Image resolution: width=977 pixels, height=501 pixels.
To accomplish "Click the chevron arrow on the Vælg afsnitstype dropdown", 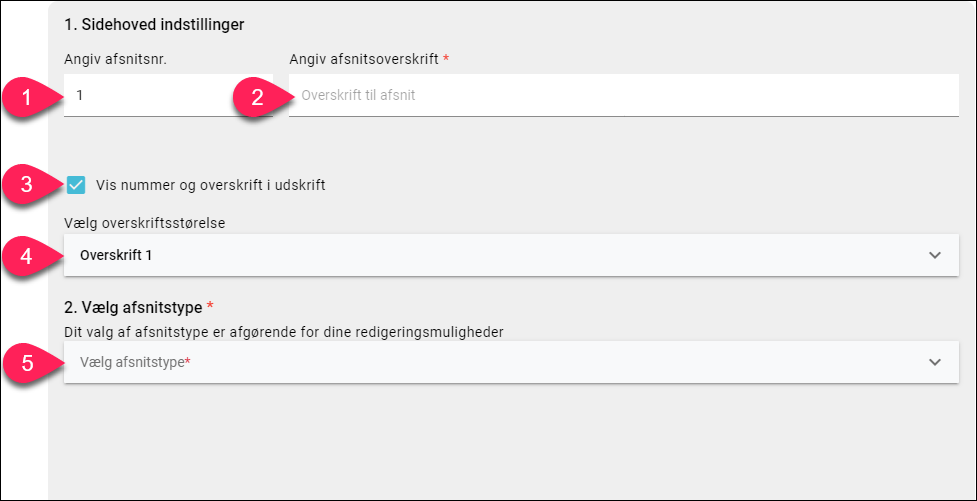I will click(935, 362).
